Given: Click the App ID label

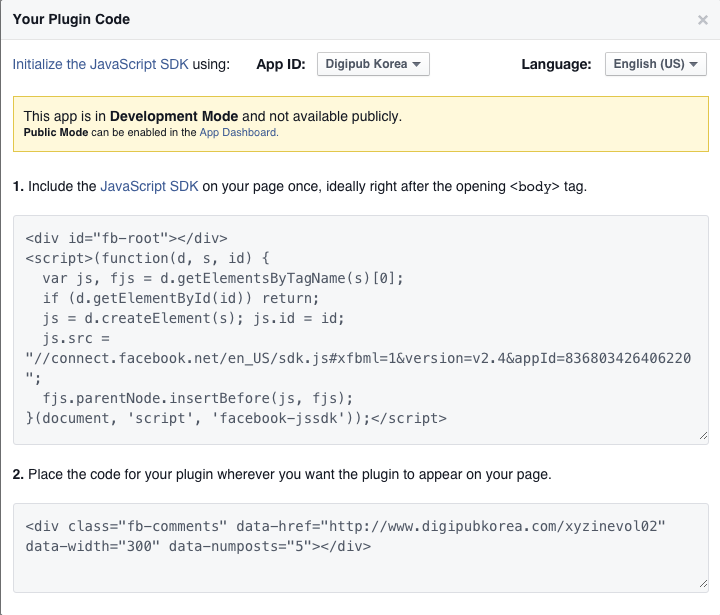Looking at the screenshot, I should click(x=282, y=64).
